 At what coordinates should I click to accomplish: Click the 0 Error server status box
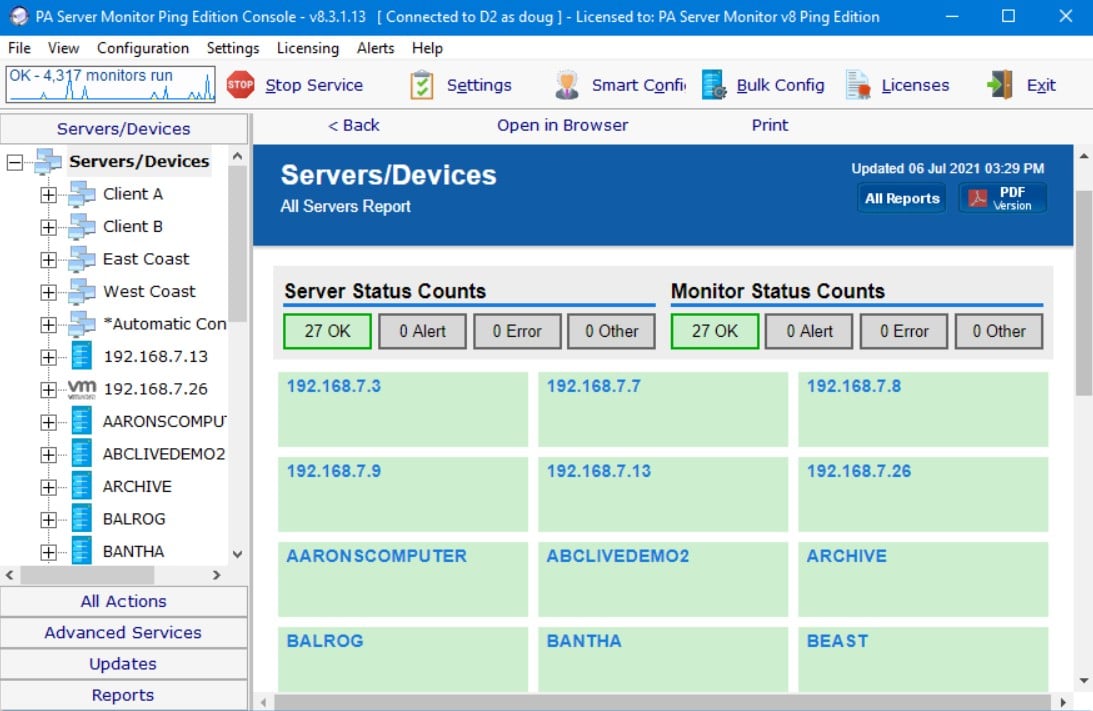(x=517, y=331)
